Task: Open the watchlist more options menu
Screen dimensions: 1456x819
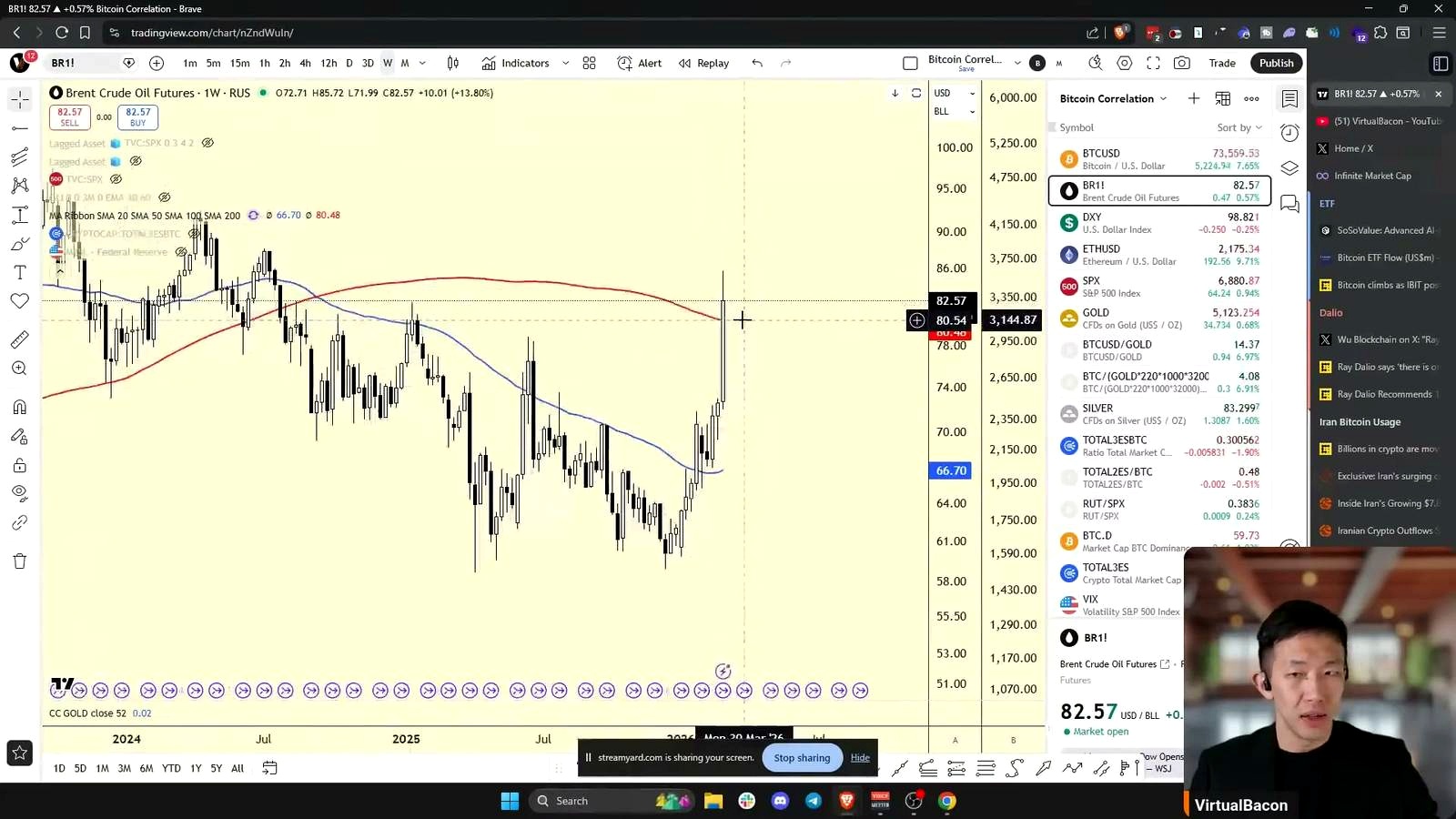Action: click(1252, 98)
